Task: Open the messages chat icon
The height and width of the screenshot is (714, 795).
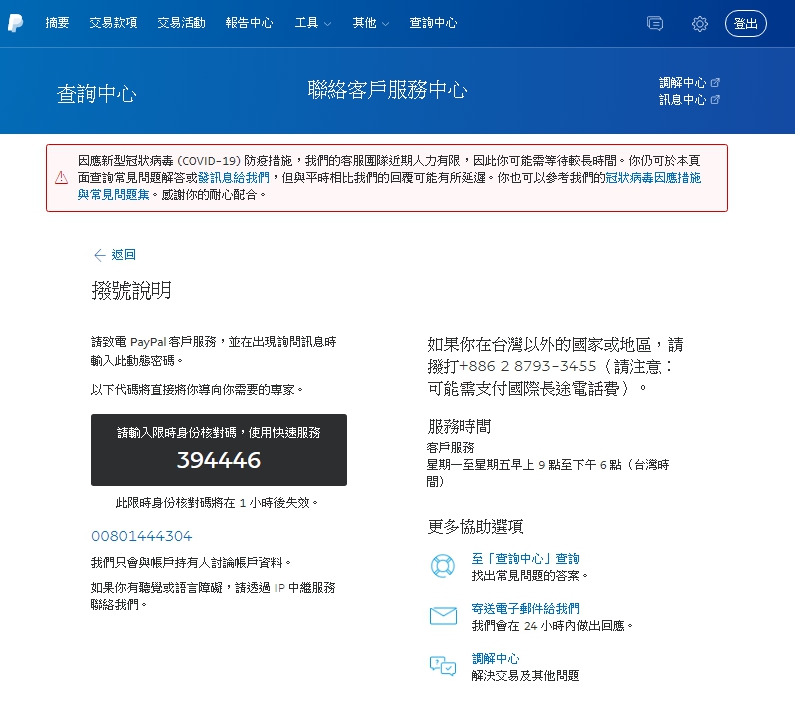Action: (x=655, y=23)
